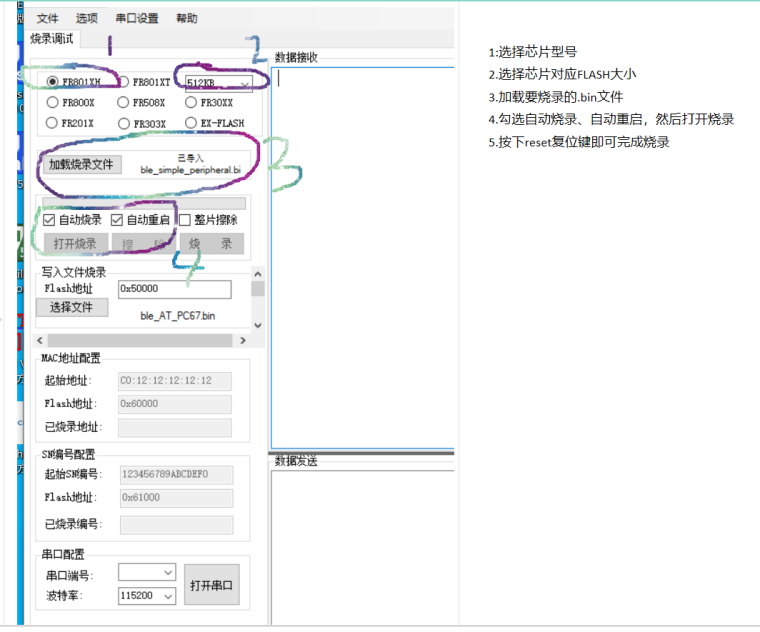Click the 打开烧录 button
The height and width of the screenshot is (632, 760).
(x=76, y=243)
